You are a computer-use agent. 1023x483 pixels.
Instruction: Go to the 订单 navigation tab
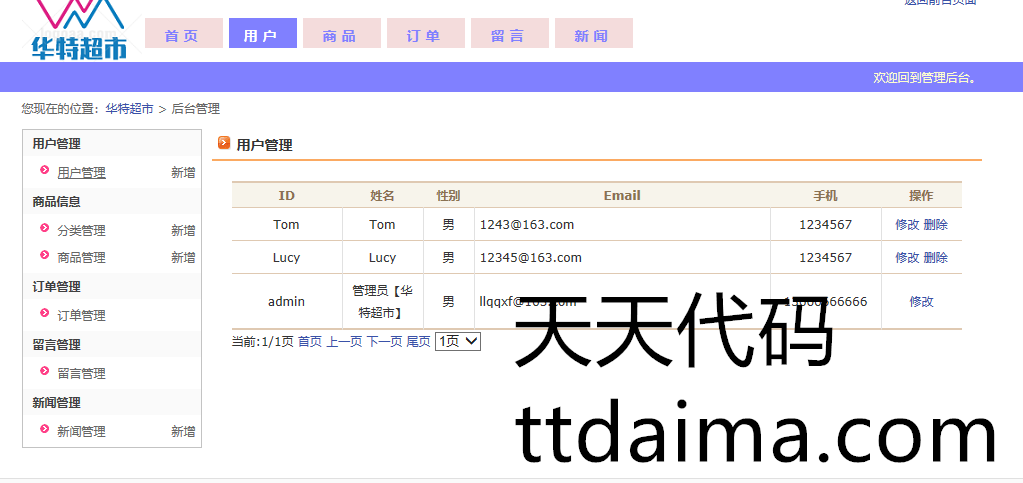click(x=424, y=35)
